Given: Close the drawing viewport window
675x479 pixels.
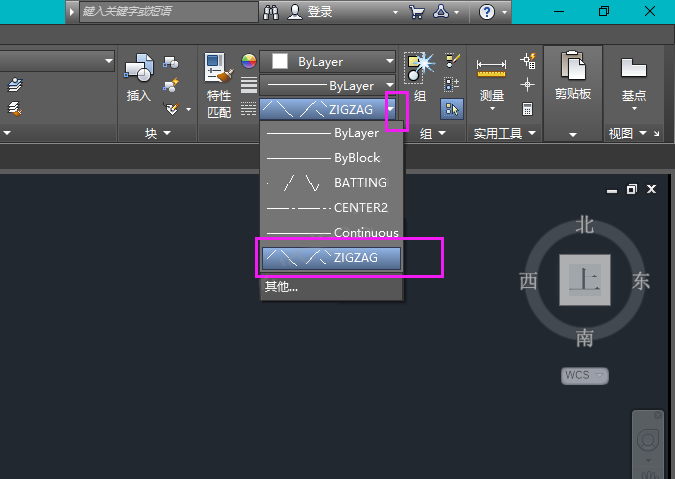Looking at the screenshot, I should [652, 189].
